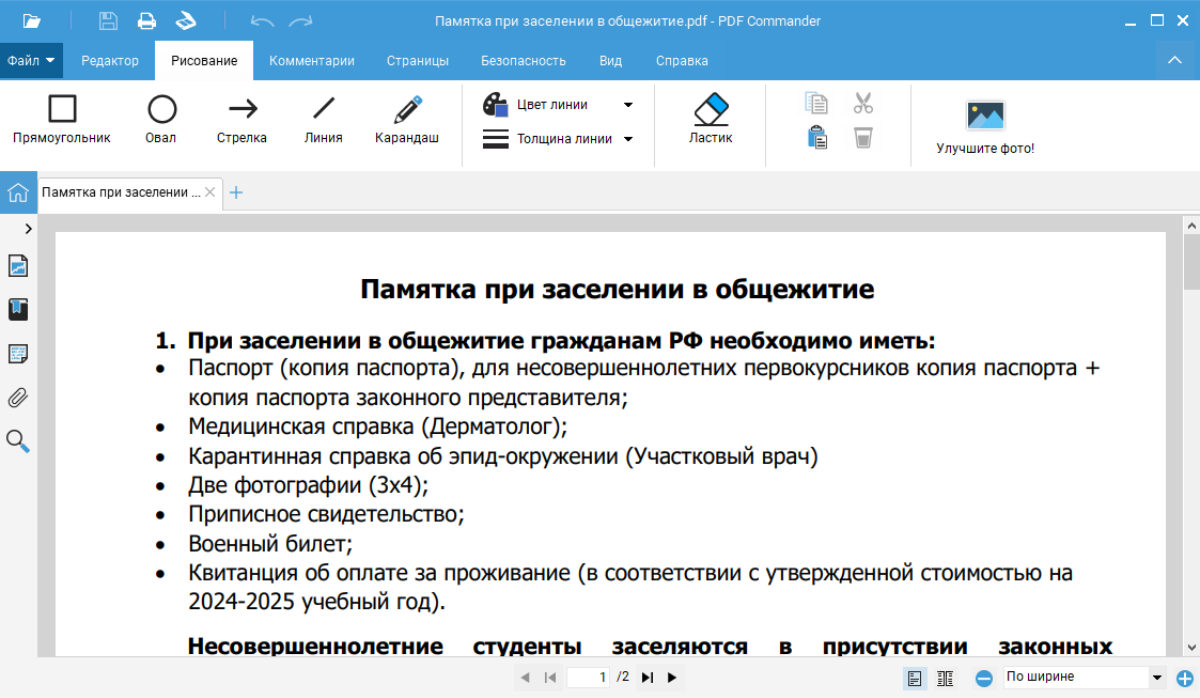This screenshot has height=698, width=1200.
Task: Switch to the Редактор tab
Action: point(110,60)
